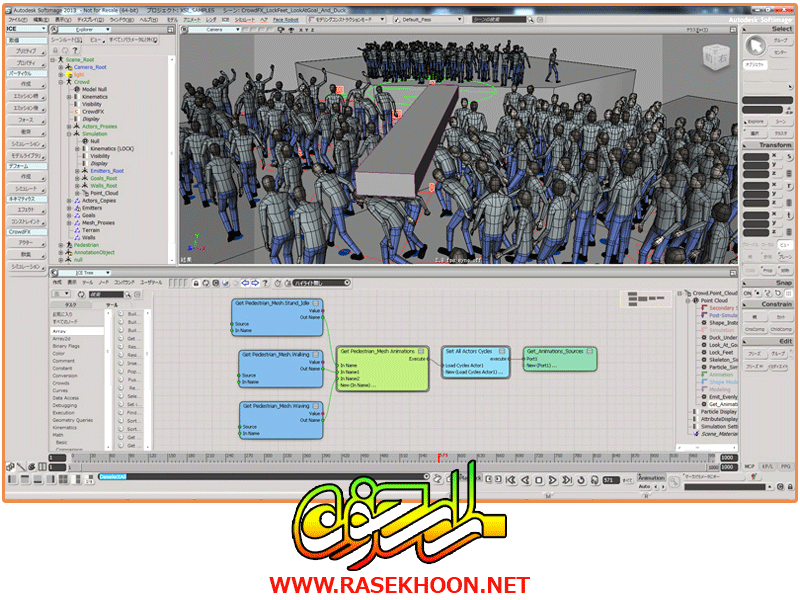Toggle the collapse box on Set All Actors Cycles node

tap(502, 352)
